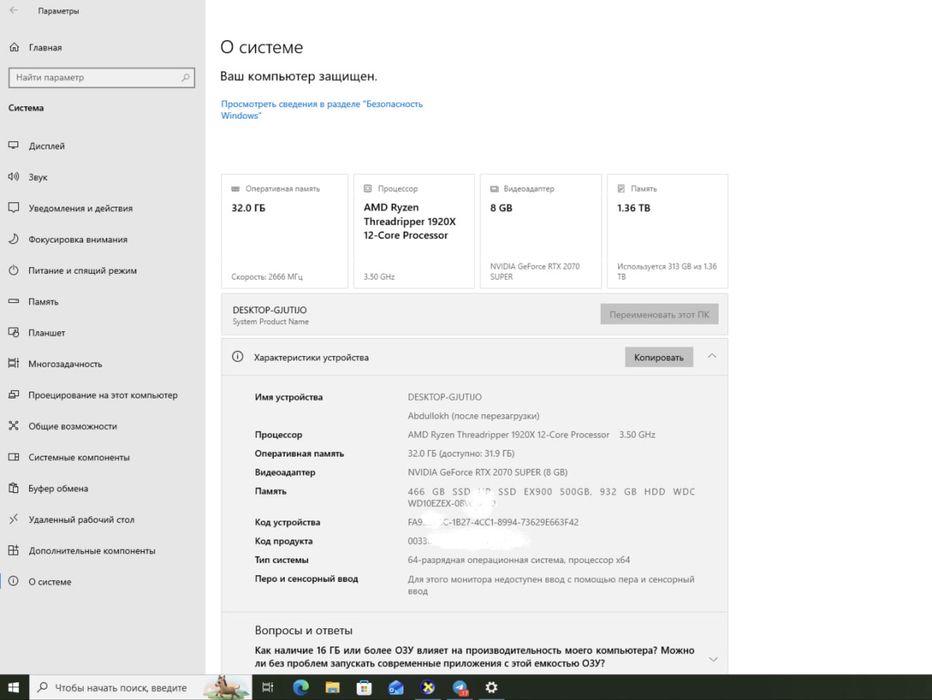Click the Проецирование на этот компьютер icon

click(14, 395)
